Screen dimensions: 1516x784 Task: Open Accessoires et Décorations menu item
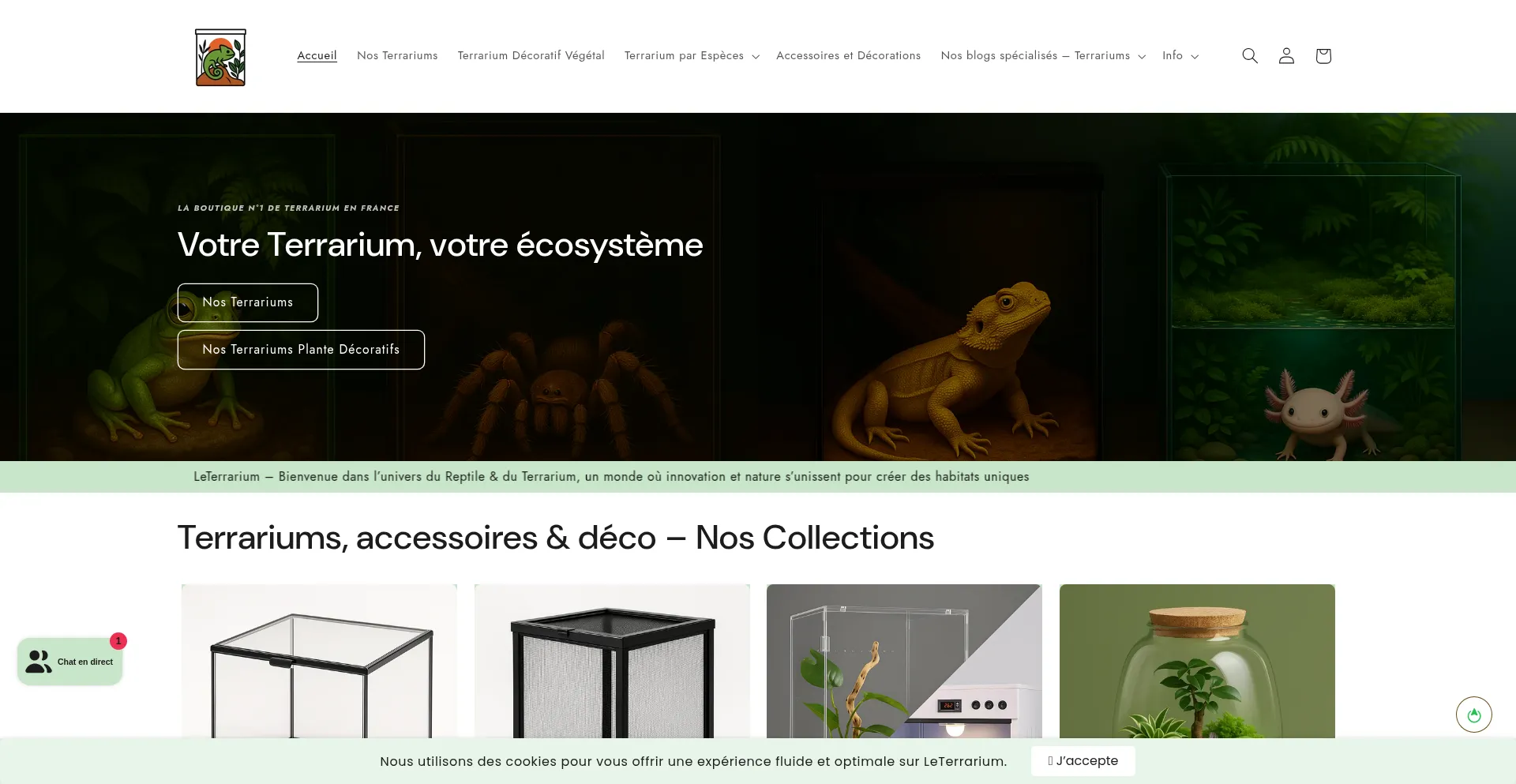point(848,55)
